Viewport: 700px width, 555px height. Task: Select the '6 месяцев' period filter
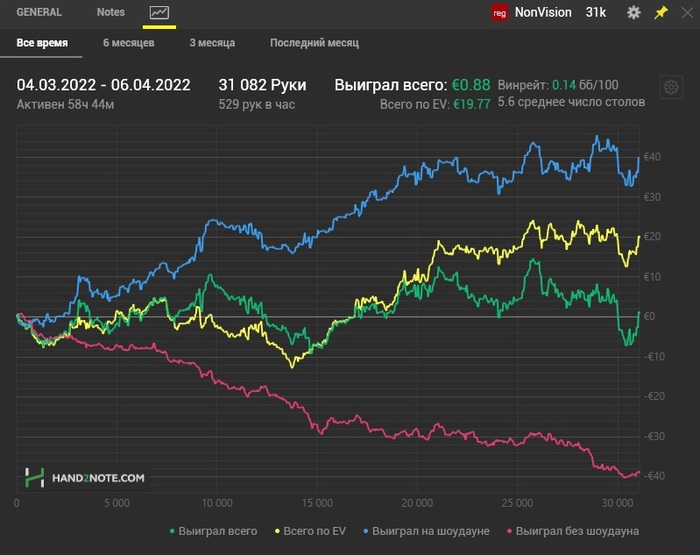click(x=128, y=43)
